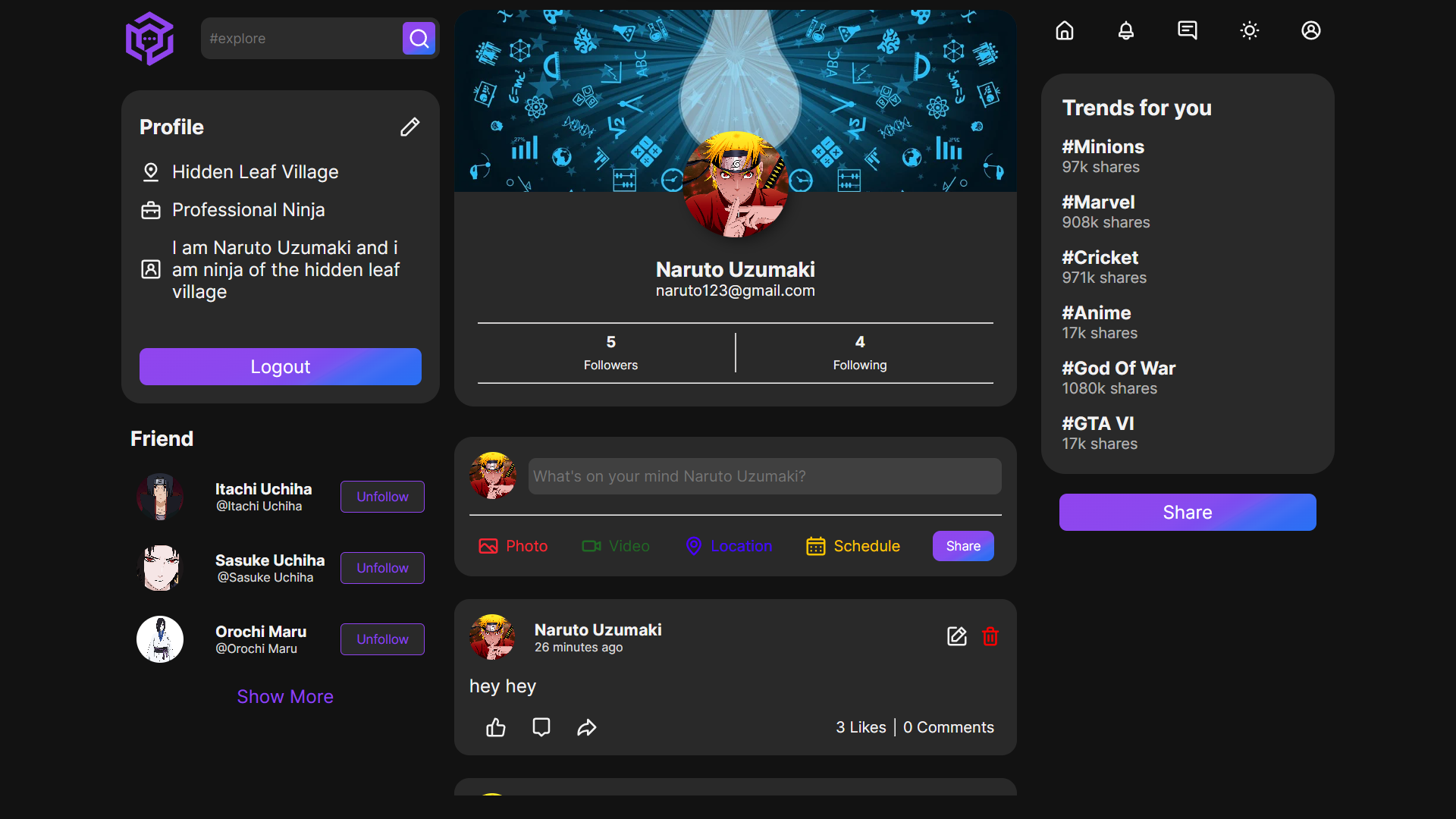The width and height of the screenshot is (1456, 819).
Task: Select the Photo attachment option
Action: pyautogui.click(x=513, y=546)
